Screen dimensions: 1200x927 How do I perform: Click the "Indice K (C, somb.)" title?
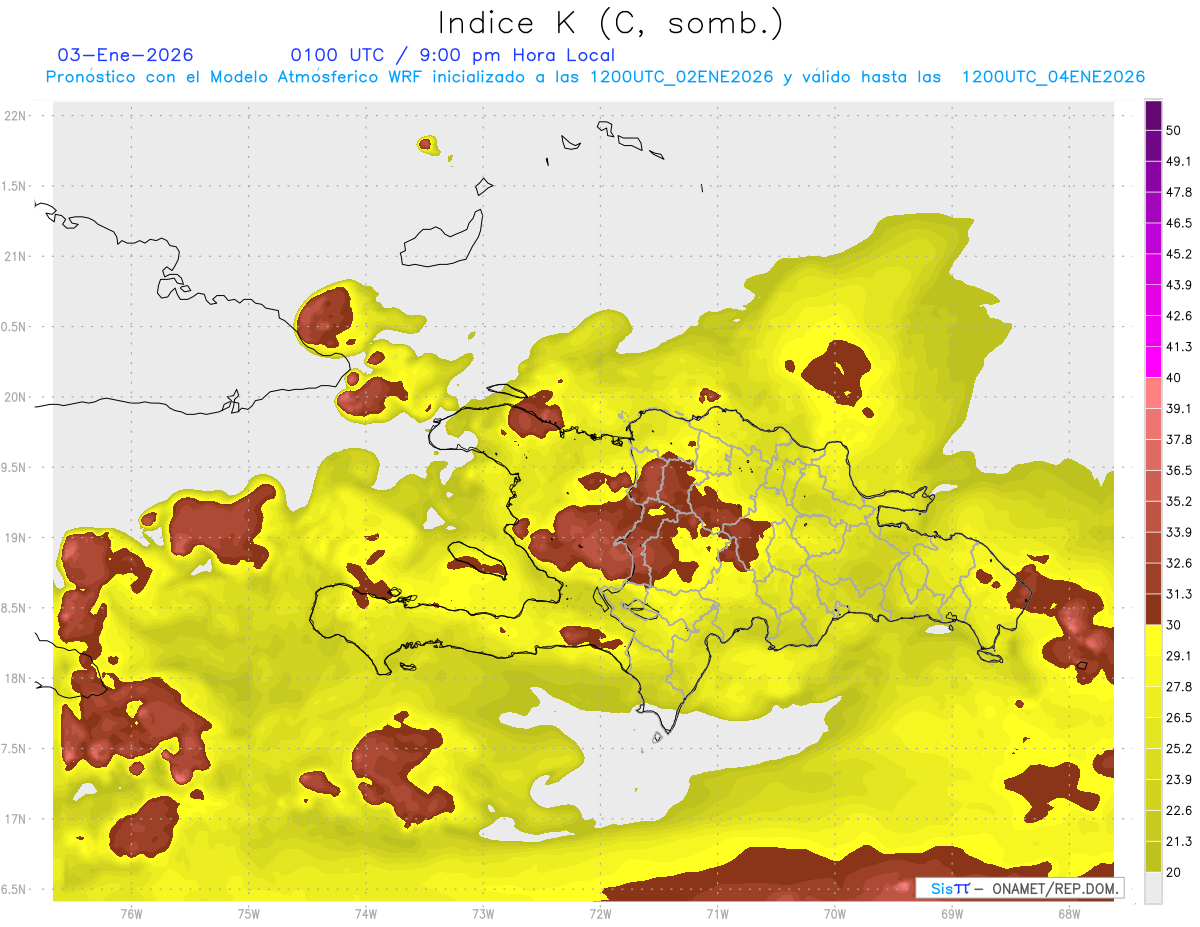tap(610, 23)
